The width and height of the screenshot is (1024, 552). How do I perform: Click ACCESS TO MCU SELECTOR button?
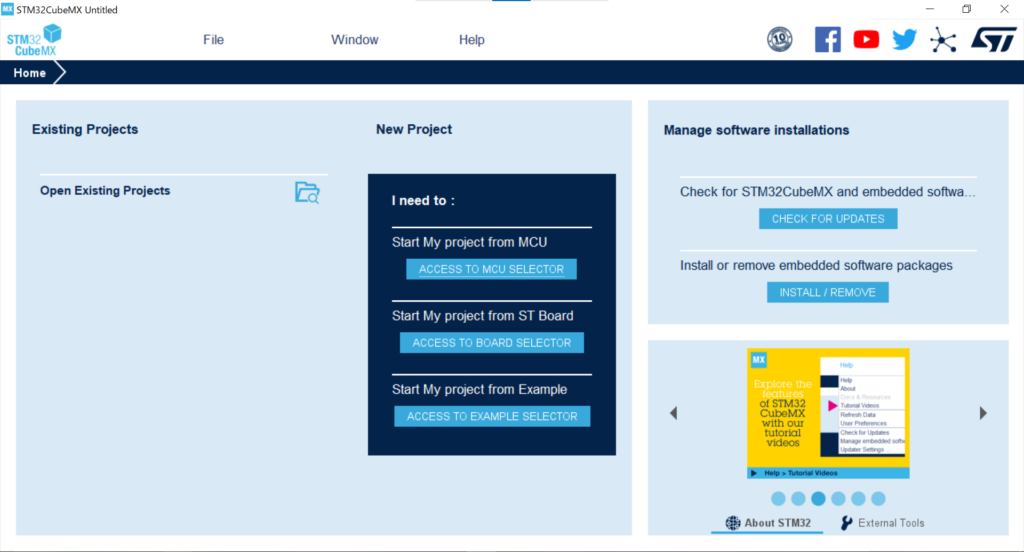pos(491,269)
